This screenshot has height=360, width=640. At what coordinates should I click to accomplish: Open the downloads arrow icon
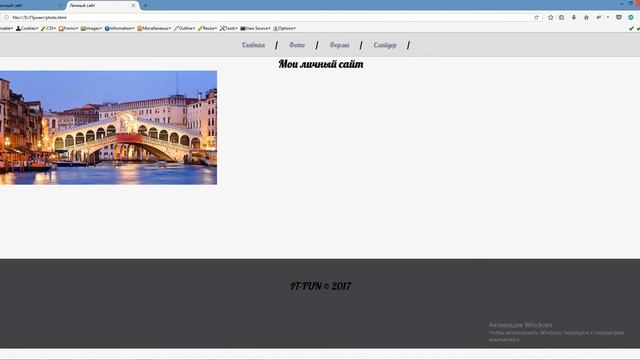(574, 18)
